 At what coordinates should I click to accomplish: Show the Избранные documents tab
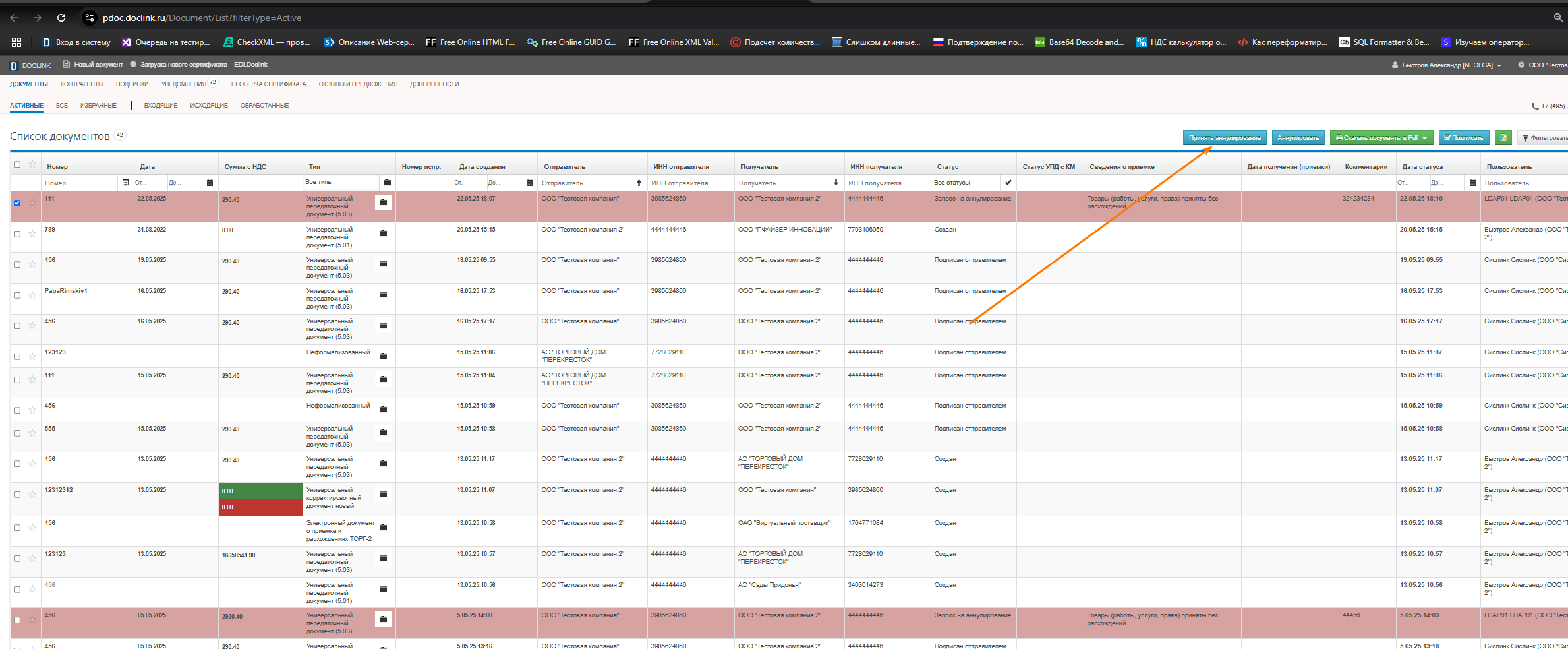tap(98, 106)
